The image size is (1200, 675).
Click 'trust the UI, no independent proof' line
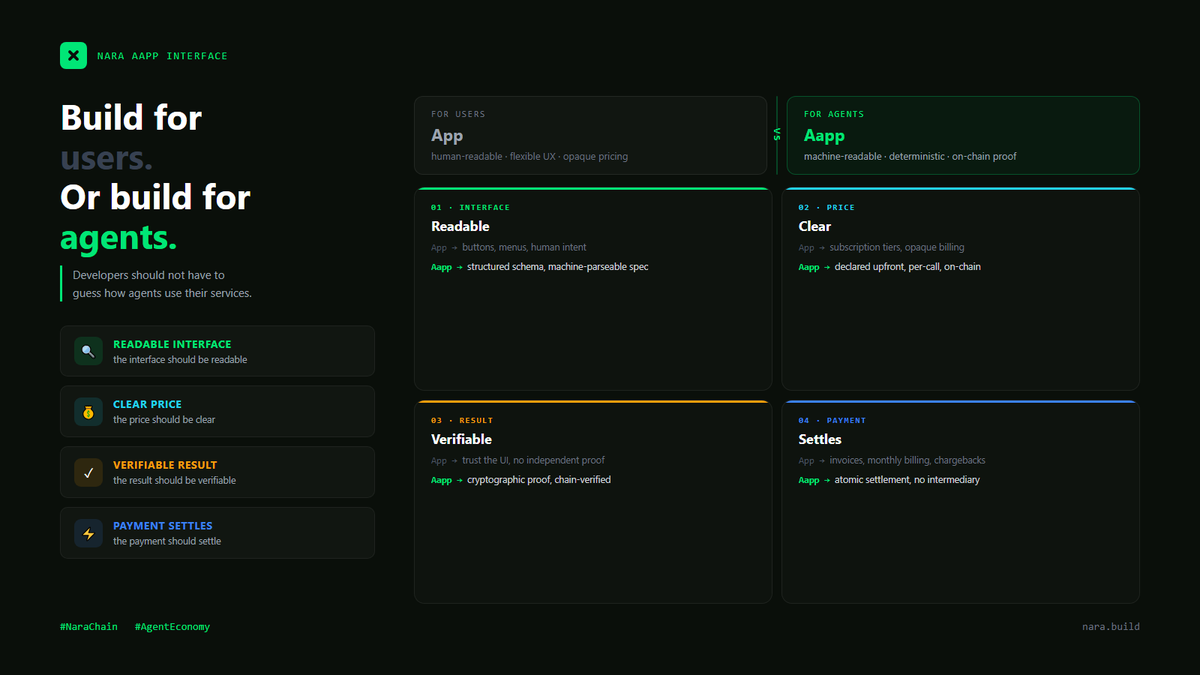[x=533, y=460]
